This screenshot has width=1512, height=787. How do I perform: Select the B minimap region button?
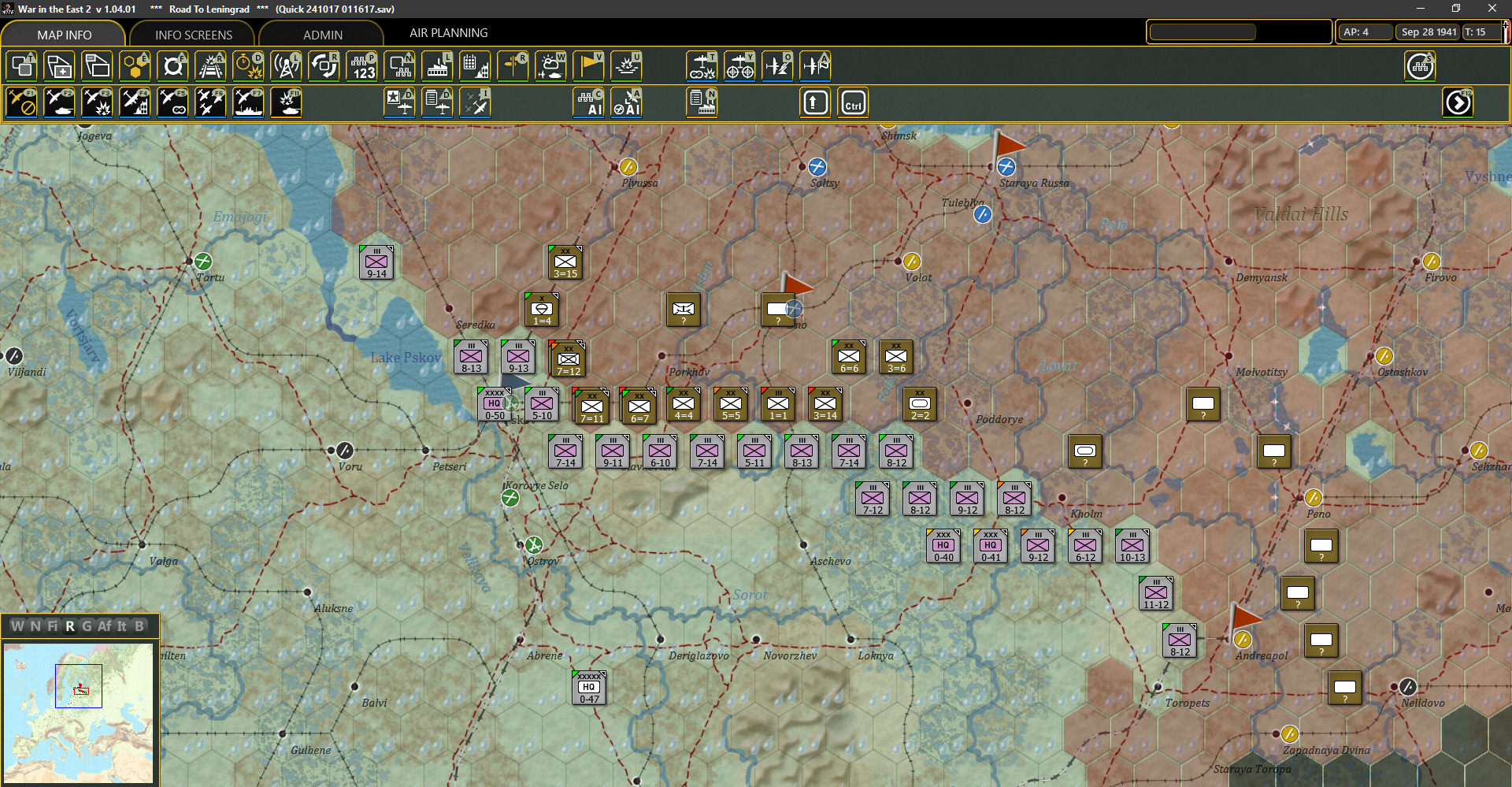(139, 626)
